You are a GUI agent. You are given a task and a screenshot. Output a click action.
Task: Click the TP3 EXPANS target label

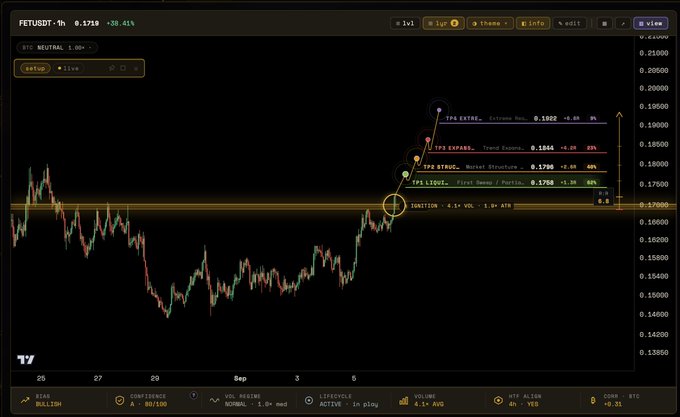(x=454, y=148)
